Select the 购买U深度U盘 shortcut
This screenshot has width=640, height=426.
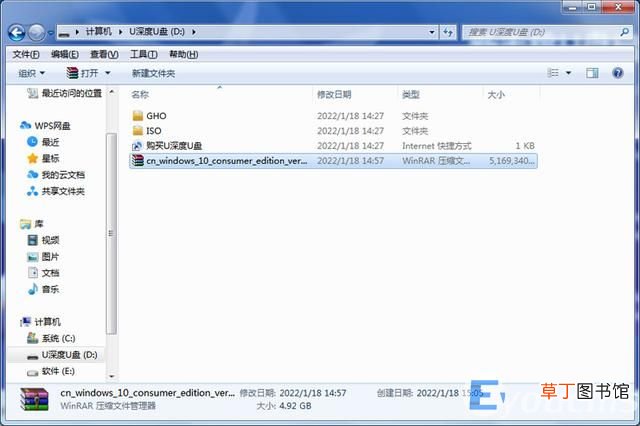(x=167, y=146)
